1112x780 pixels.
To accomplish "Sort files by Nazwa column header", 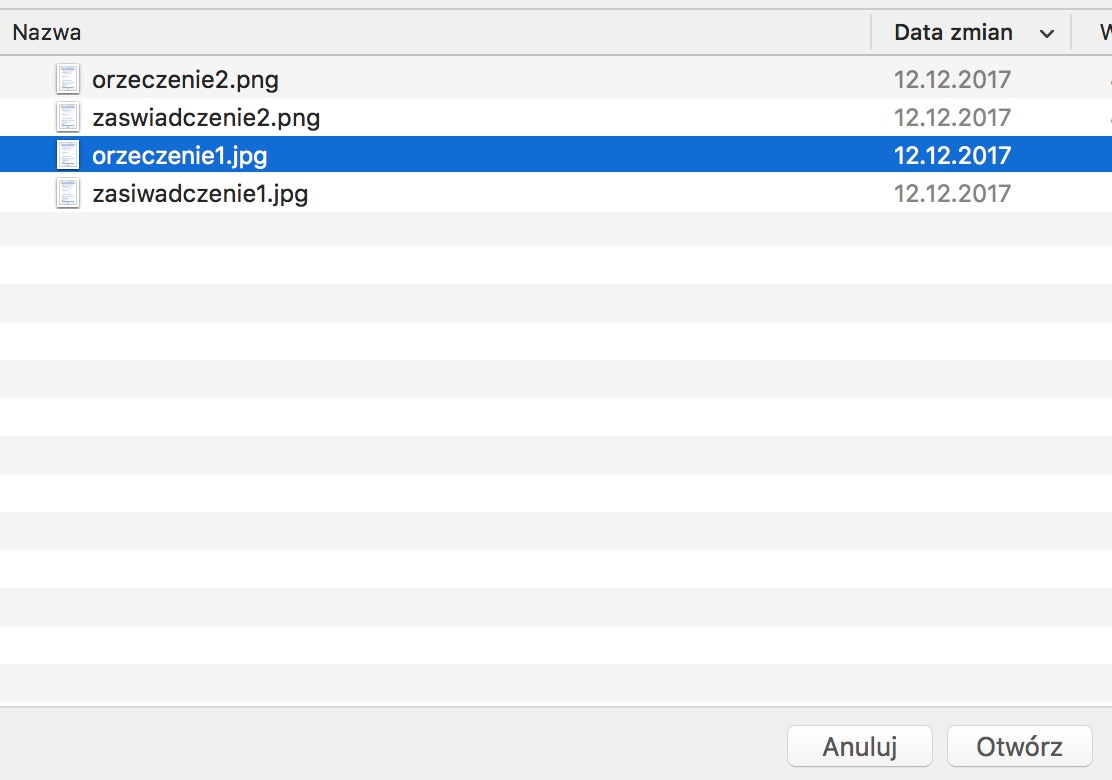I will coord(47,33).
